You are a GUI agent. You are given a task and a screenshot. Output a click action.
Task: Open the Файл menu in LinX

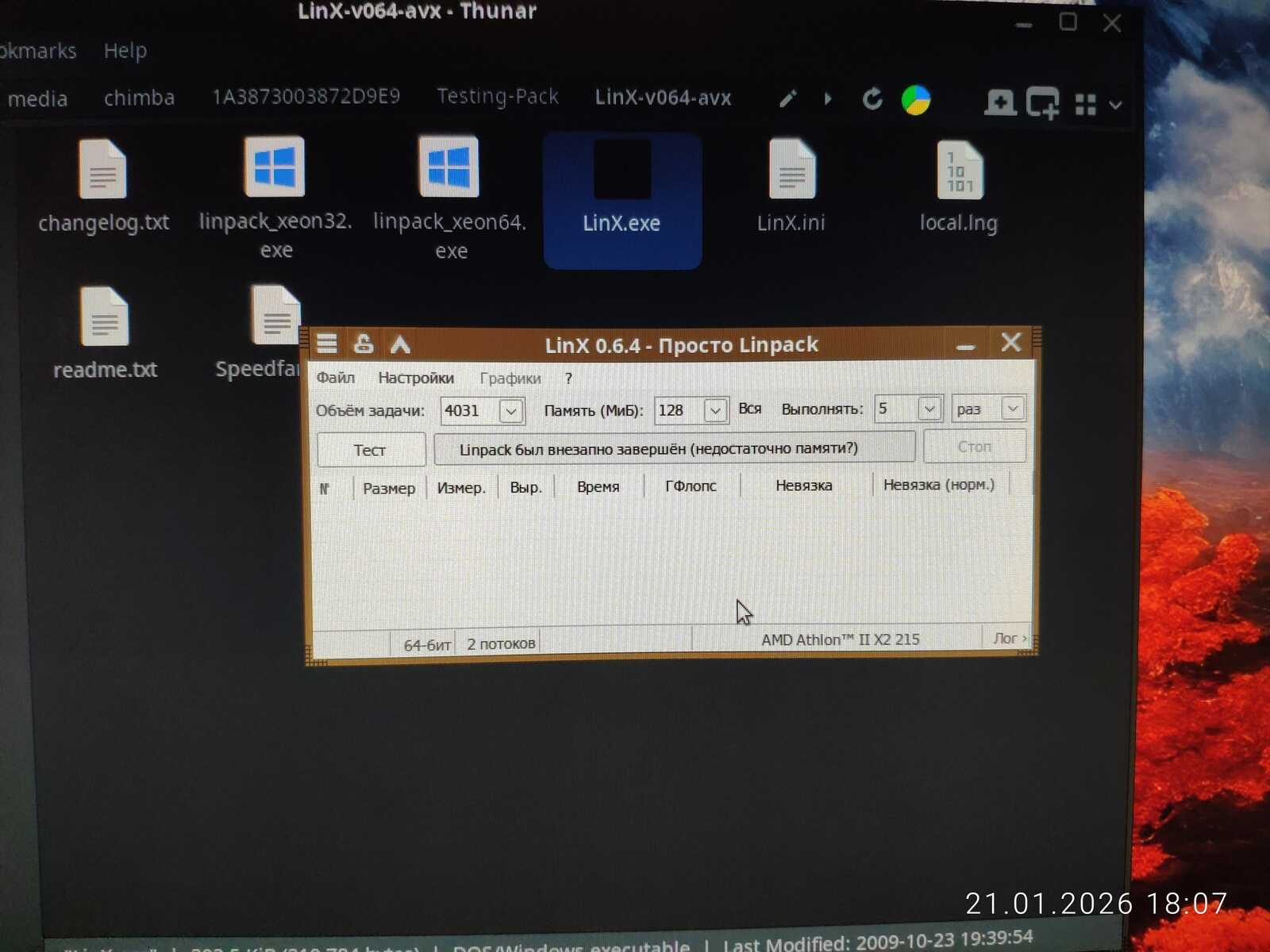336,378
